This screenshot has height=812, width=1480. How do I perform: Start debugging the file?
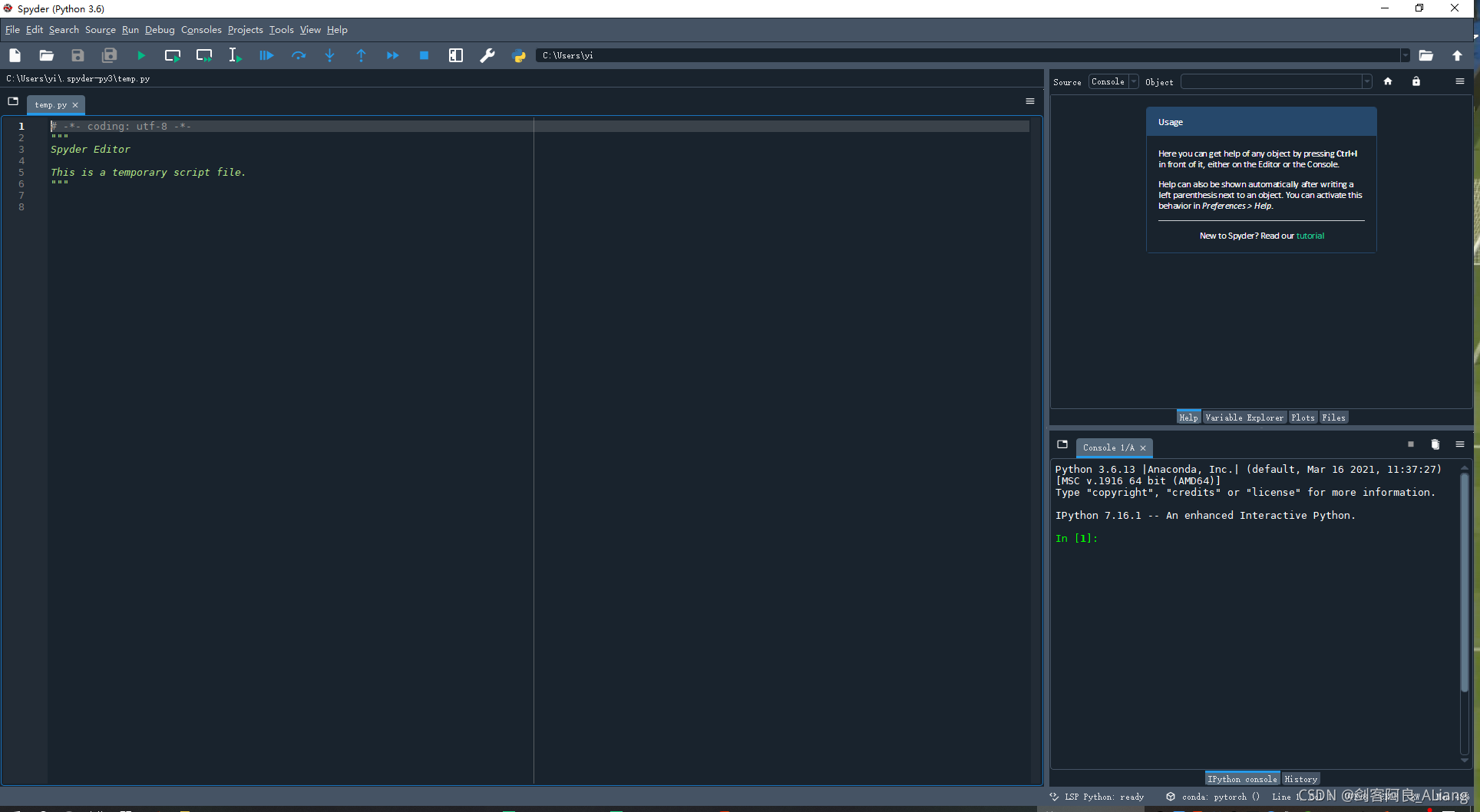(x=266, y=55)
